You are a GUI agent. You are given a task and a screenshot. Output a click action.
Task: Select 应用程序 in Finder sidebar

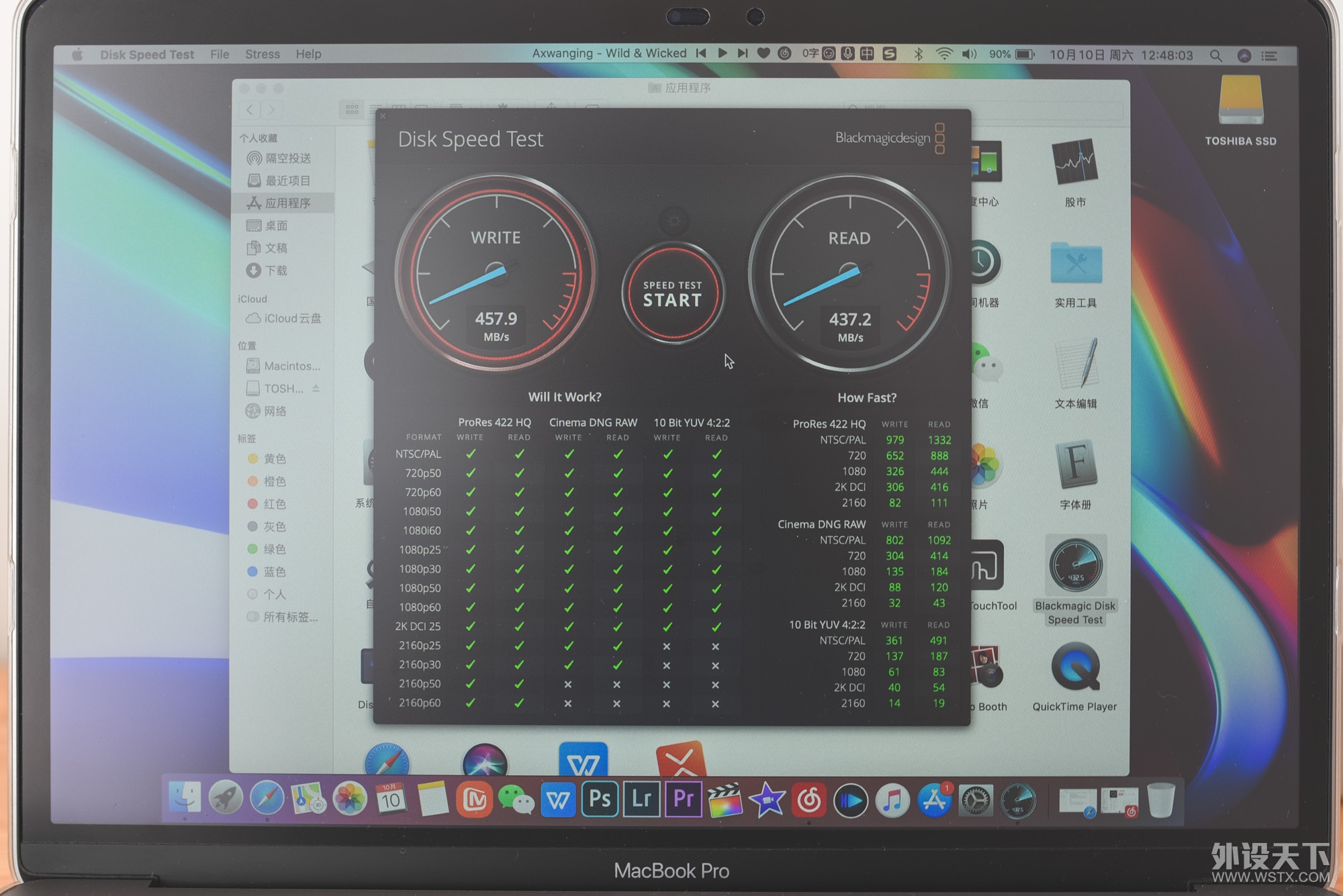[283, 203]
